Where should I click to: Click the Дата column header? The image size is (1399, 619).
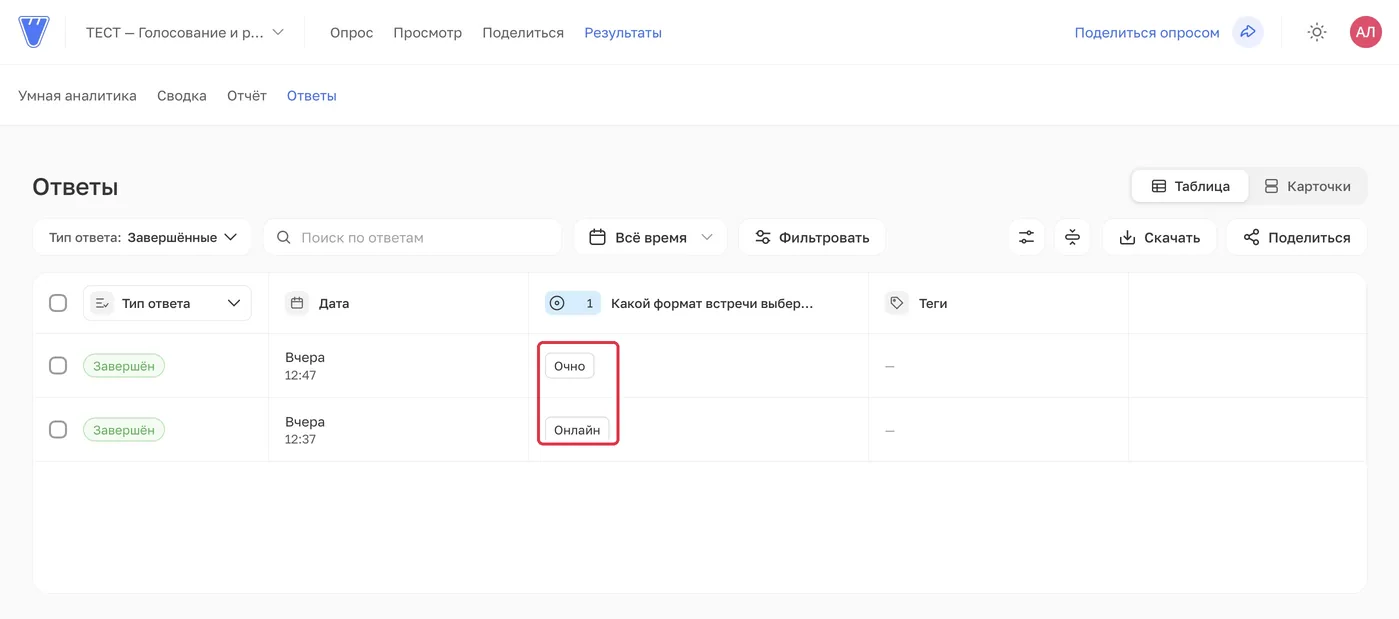pyautogui.click(x=398, y=303)
